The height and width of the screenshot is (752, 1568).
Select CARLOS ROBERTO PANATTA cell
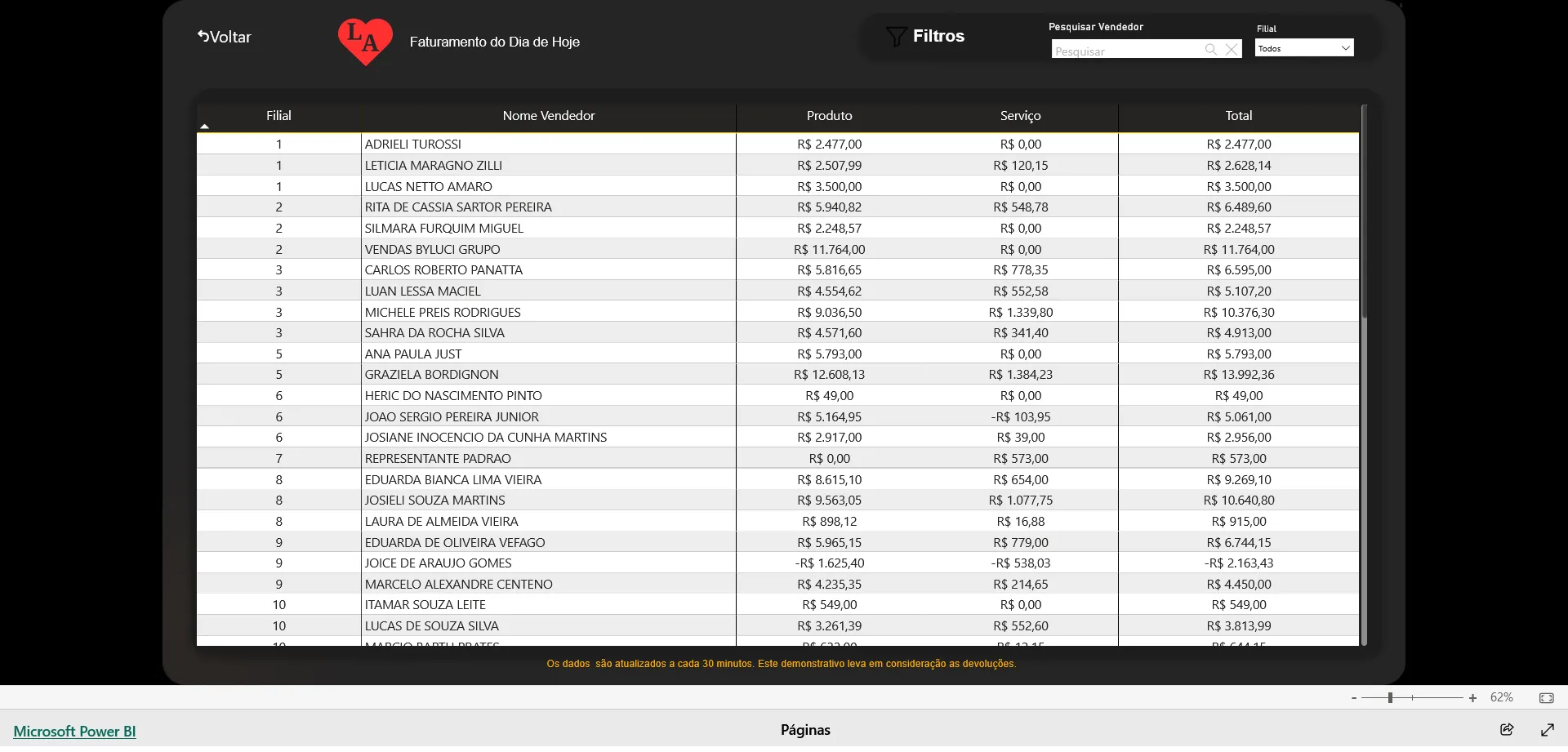pos(548,270)
